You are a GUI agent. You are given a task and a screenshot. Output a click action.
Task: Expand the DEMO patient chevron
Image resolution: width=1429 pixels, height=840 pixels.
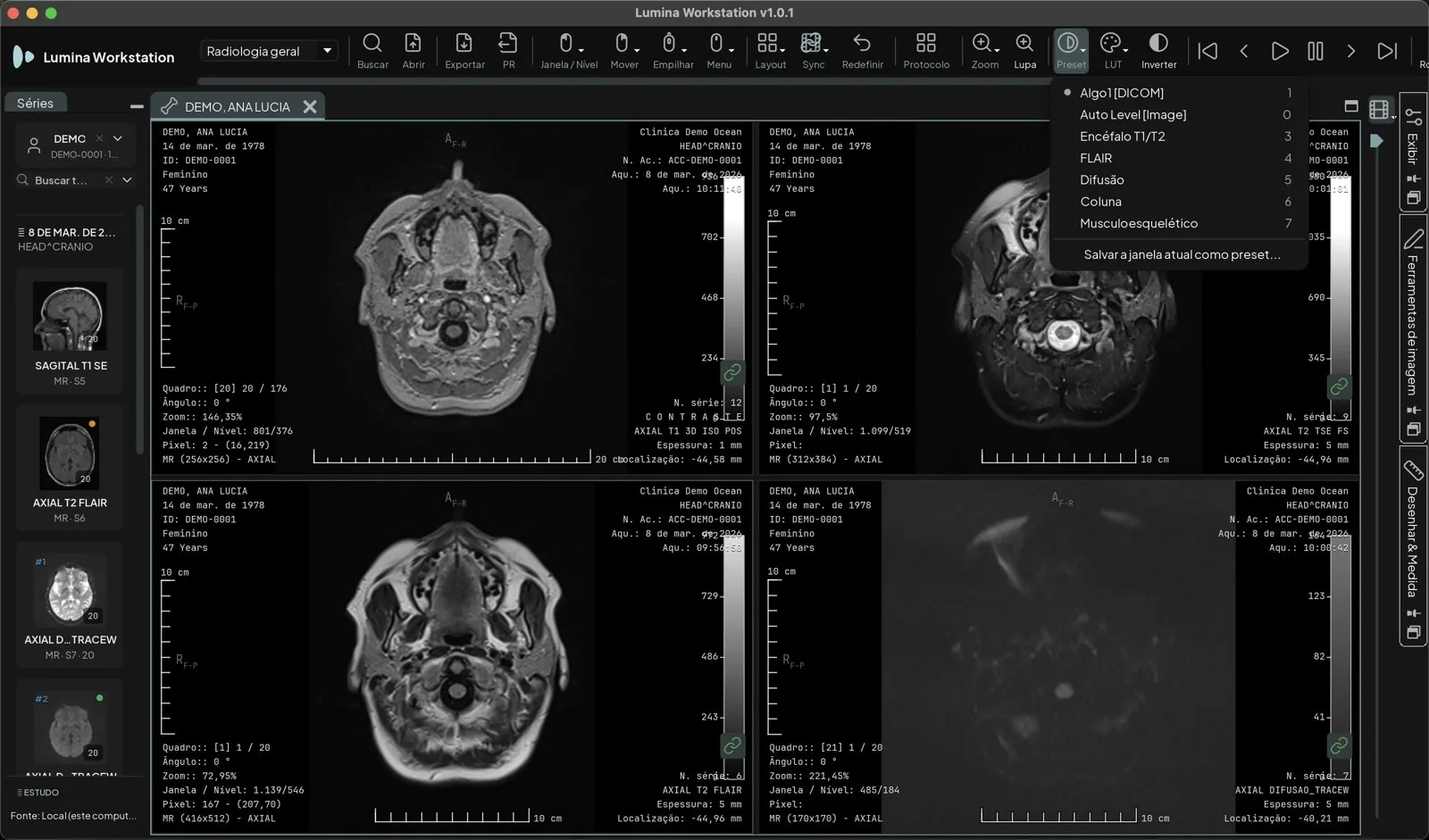coord(118,138)
